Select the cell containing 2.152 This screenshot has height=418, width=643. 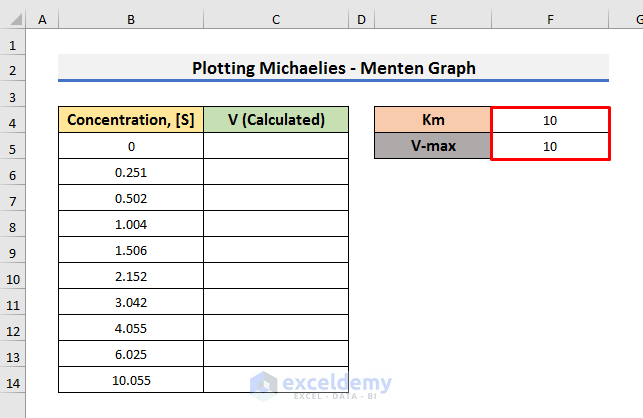[x=131, y=276]
